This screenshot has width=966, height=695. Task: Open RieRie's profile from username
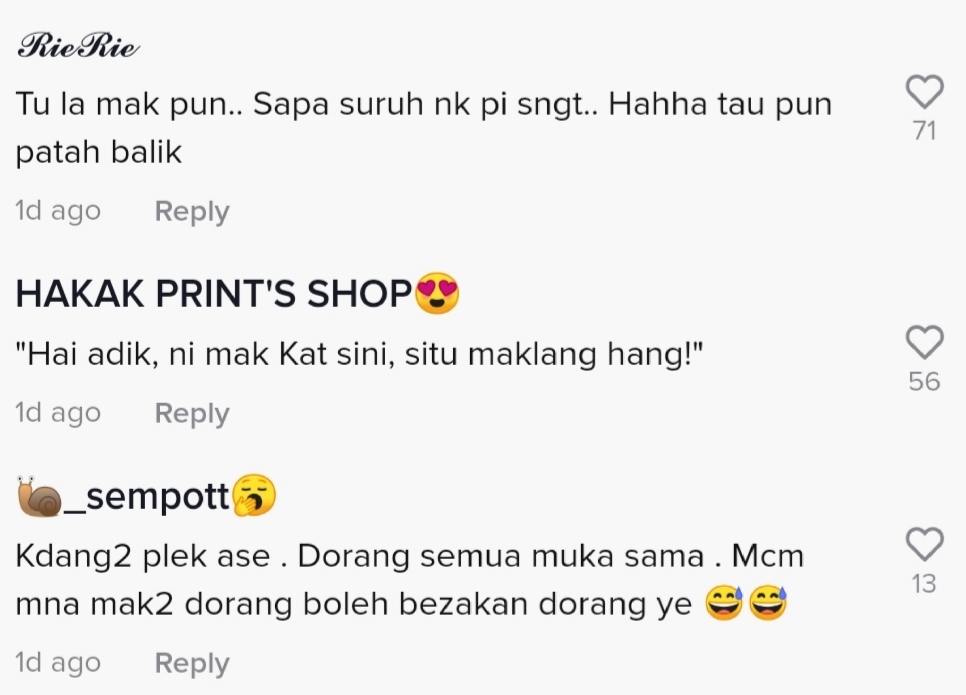[78, 46]
